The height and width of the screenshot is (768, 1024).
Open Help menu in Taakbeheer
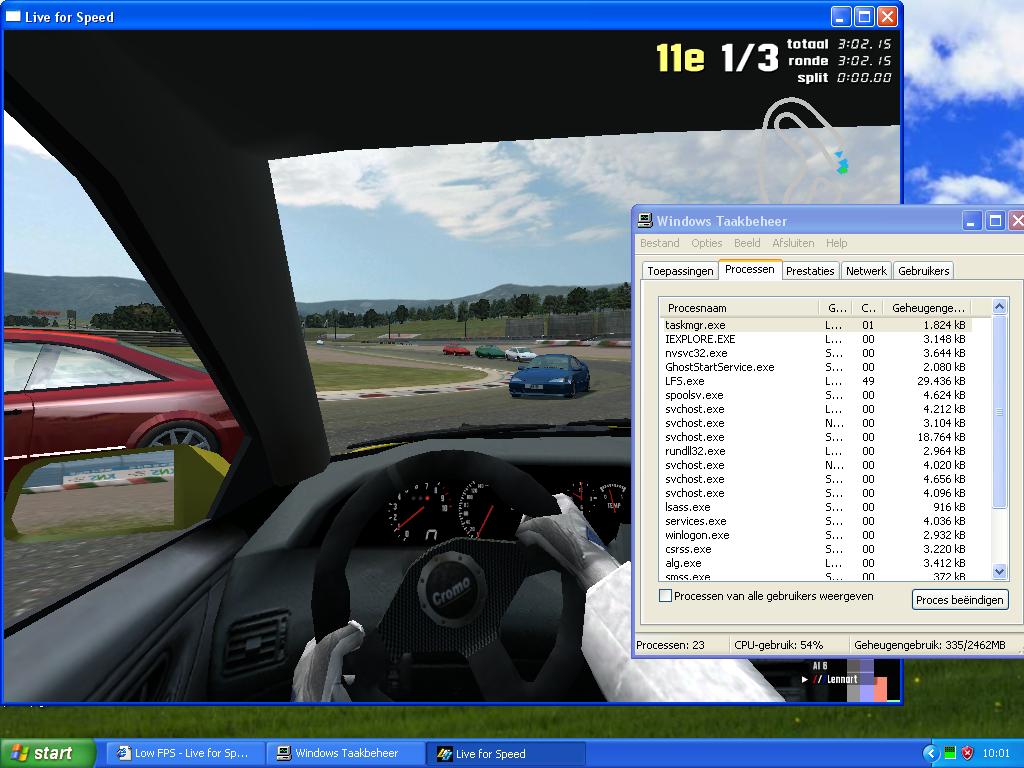tap(837, 243)
